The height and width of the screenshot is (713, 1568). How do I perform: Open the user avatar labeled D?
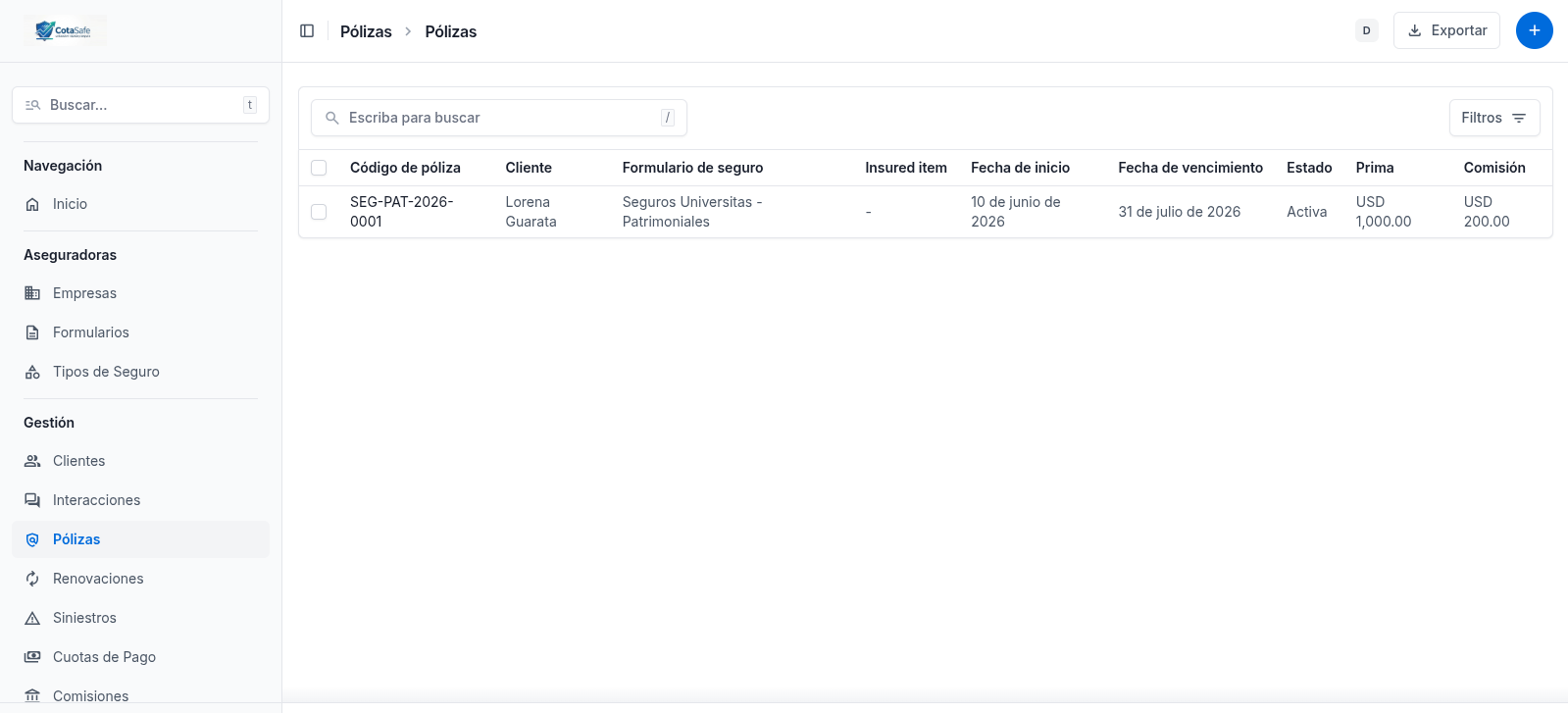click(x=1366, y=30)
